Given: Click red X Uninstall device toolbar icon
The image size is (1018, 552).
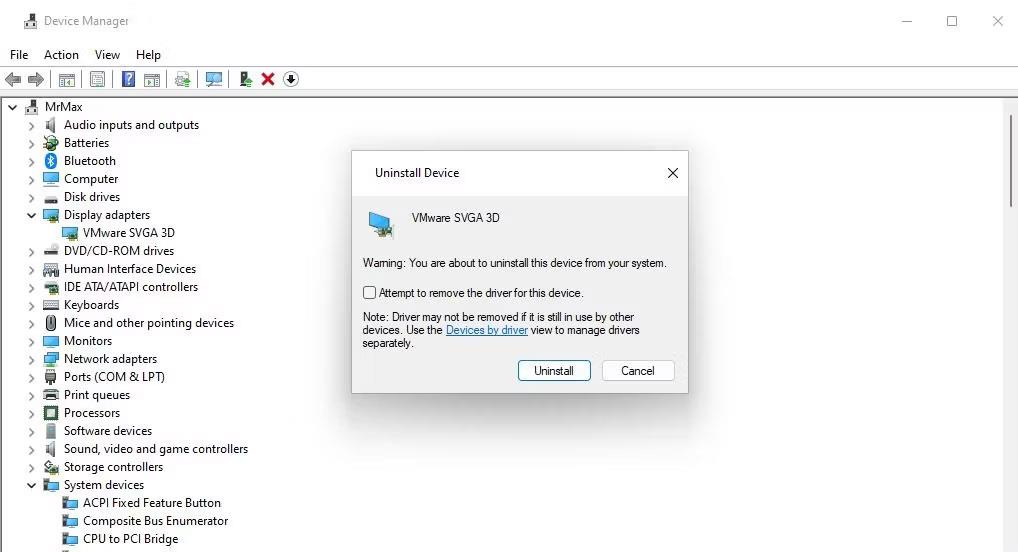Looking at the screenshot, I should [x=267, y=79].
